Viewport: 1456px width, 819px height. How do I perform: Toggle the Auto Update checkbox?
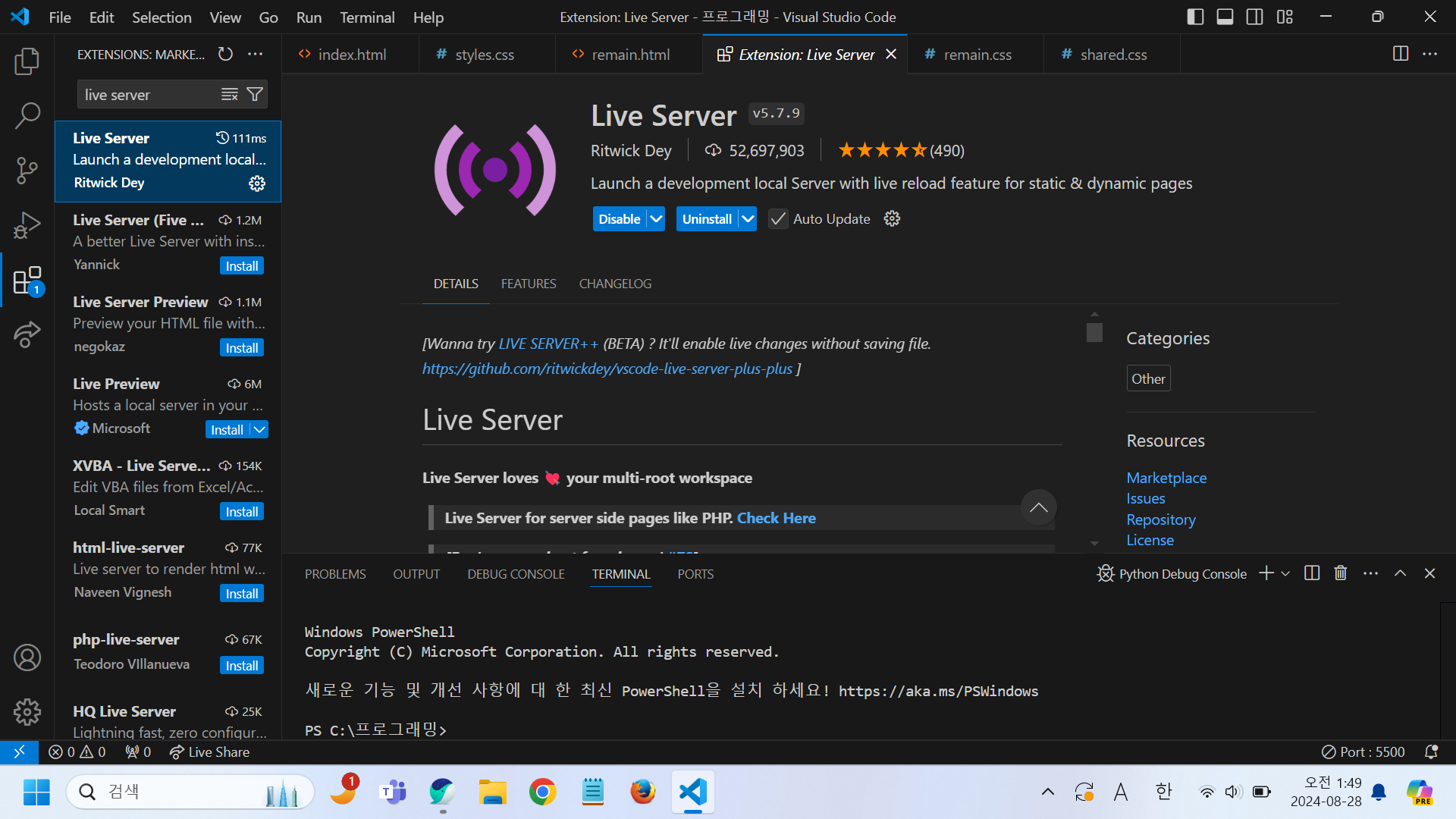[x=778, y=219]
